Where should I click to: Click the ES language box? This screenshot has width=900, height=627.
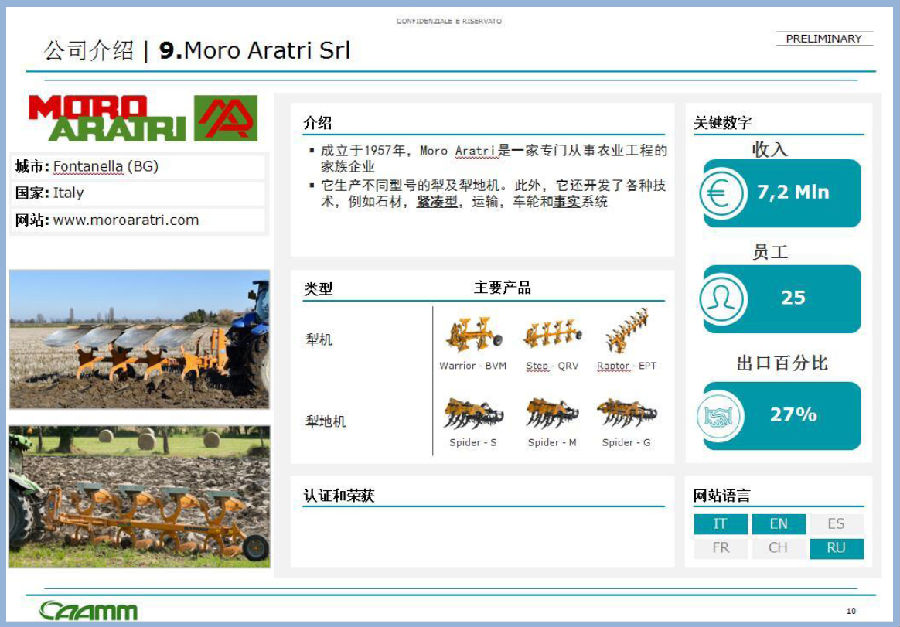pos(836,524)
